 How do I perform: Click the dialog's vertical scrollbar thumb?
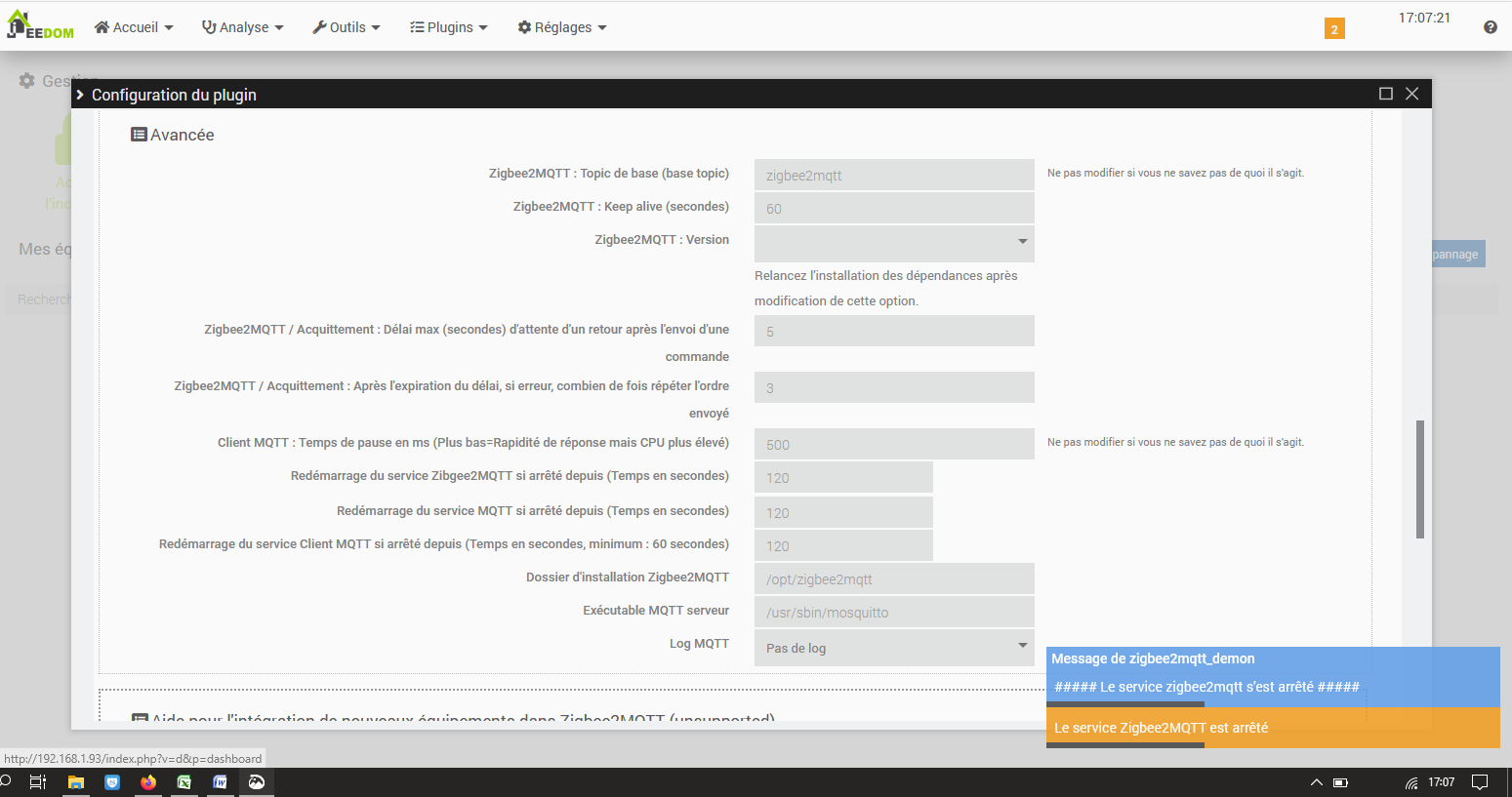[x=1420, y=479]
